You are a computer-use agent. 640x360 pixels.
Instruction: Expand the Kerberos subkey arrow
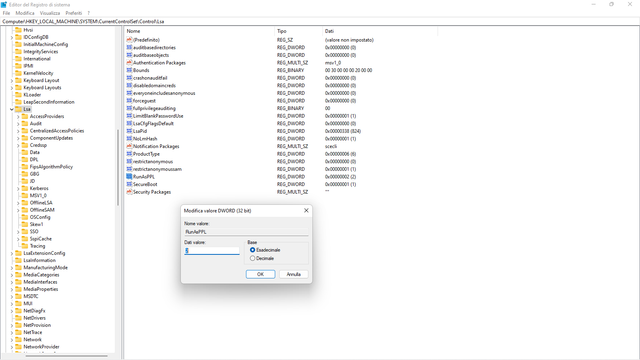pyautogui.click(x=18, y=189)
